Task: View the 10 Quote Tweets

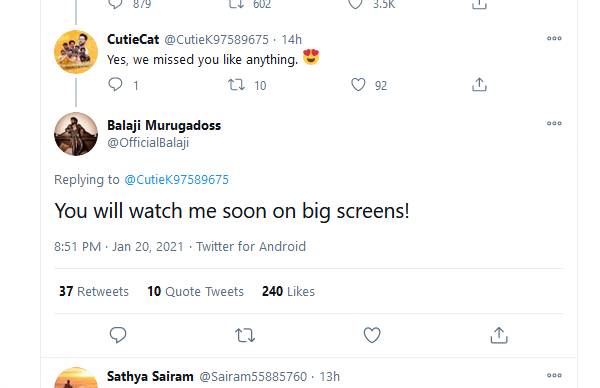Action: [196, 292]
